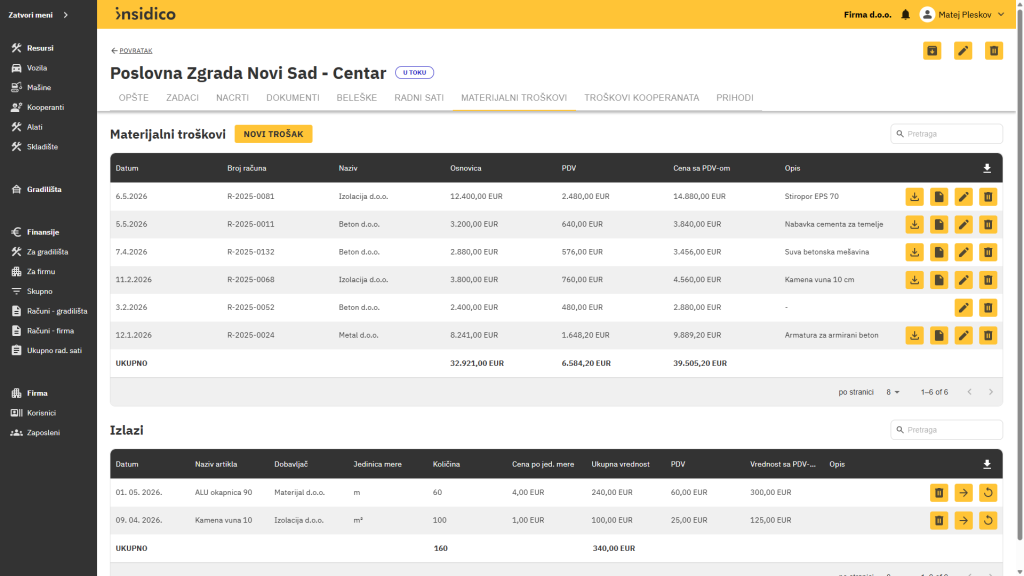Click the Izlazi search field
The image size is (1024, 576).
946,430
